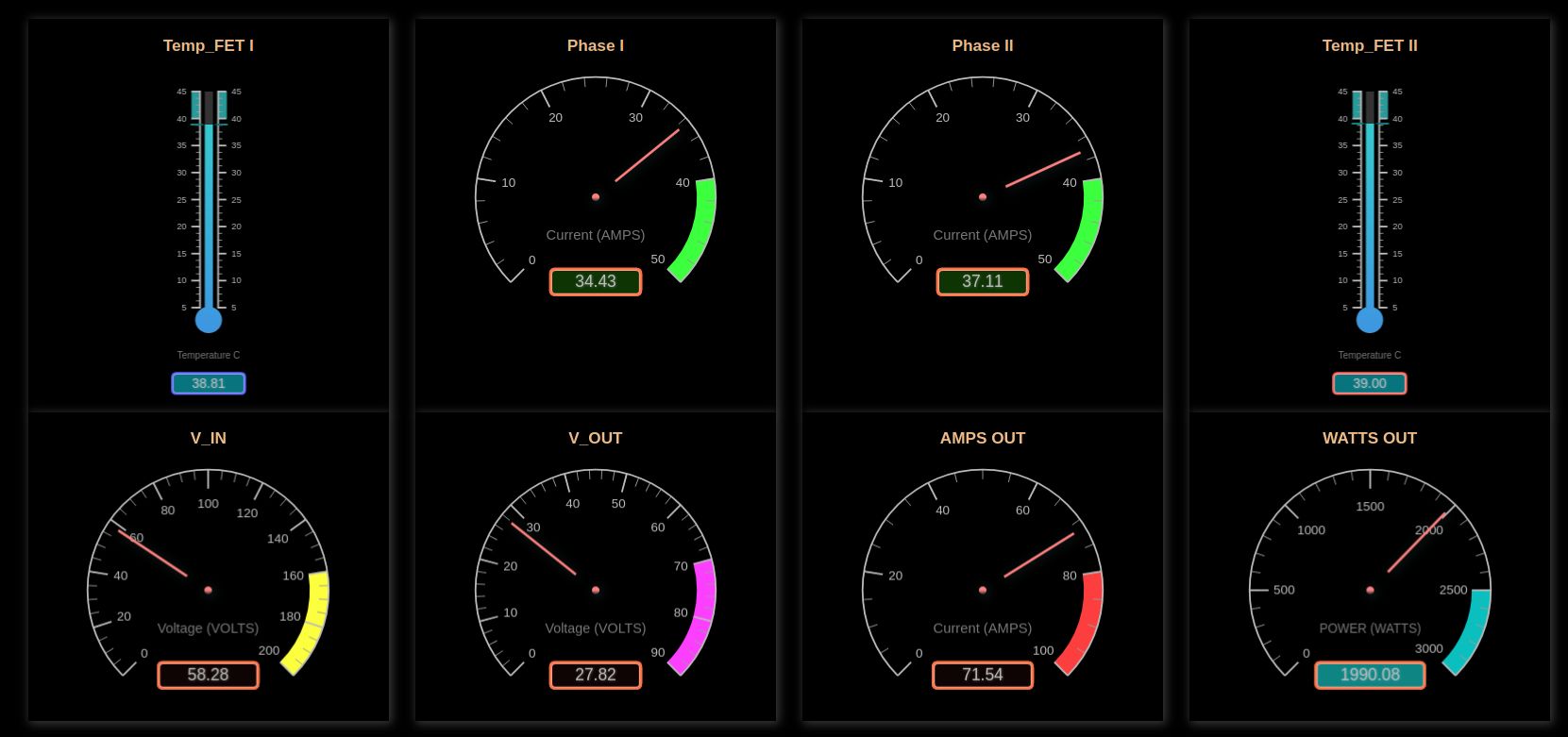Click the green high-range arc on Phase II
This screenshot has width=1568, height=737.
(1088, 229)
